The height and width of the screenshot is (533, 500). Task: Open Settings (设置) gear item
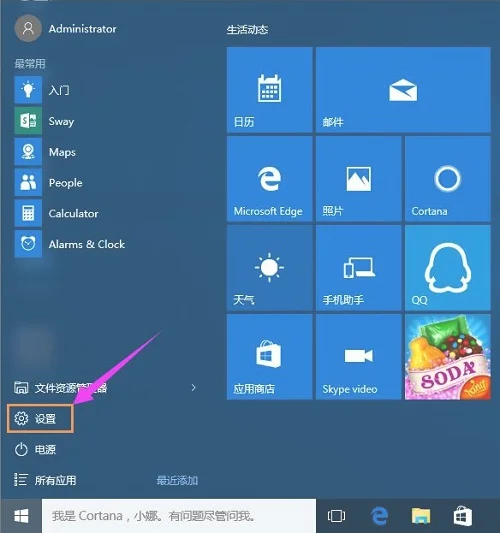(40, 418)
